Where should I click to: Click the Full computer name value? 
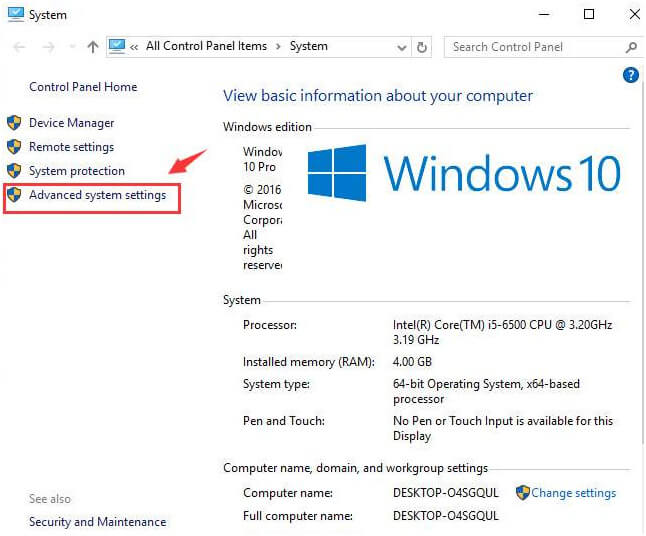446,516
